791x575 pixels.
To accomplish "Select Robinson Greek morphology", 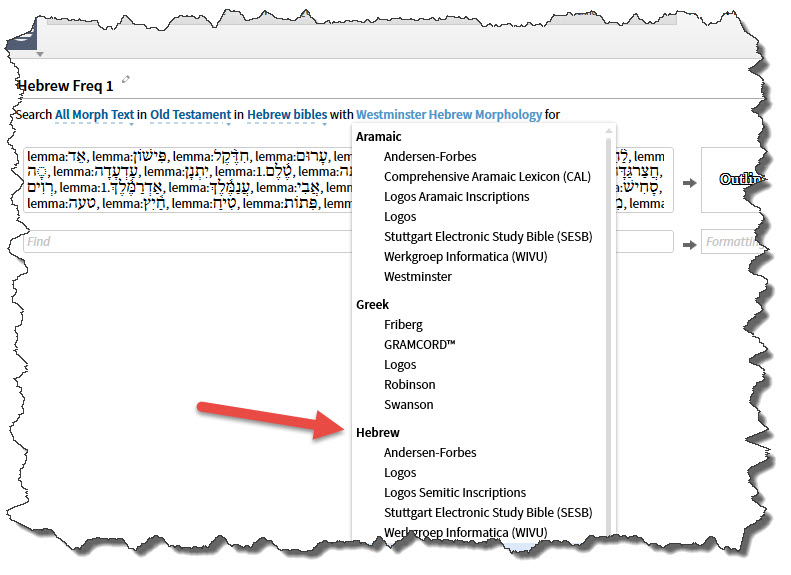I will click(x=410, y=385).
